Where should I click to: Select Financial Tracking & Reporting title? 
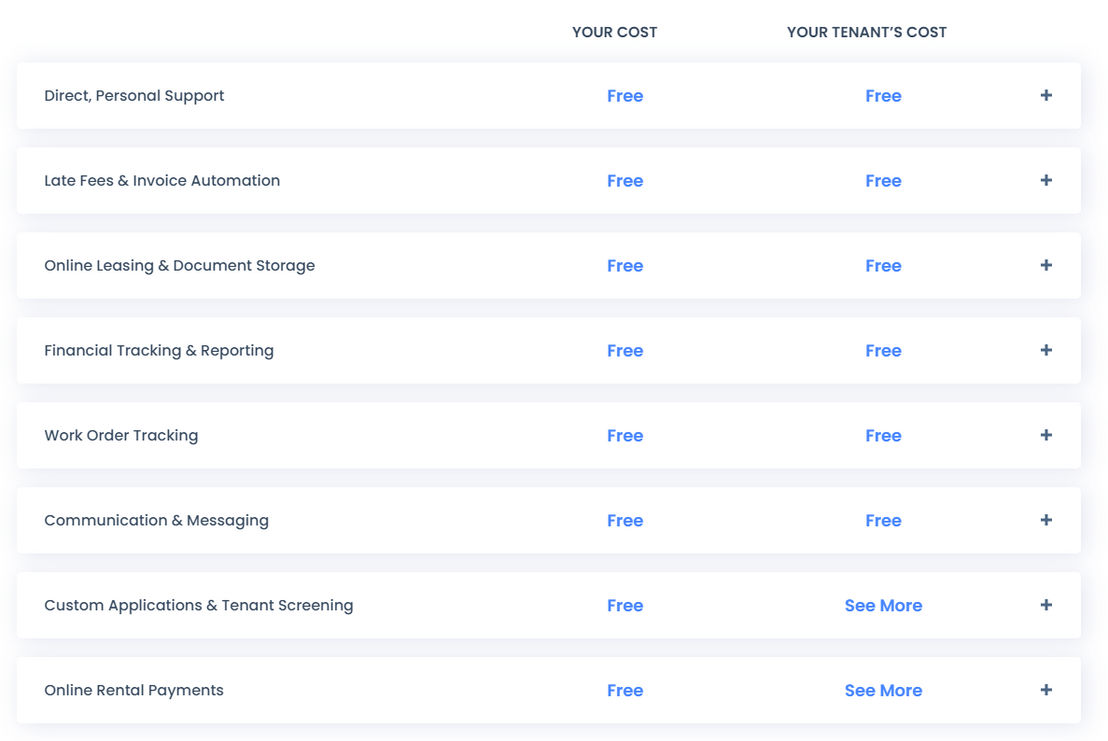(159, 351)
